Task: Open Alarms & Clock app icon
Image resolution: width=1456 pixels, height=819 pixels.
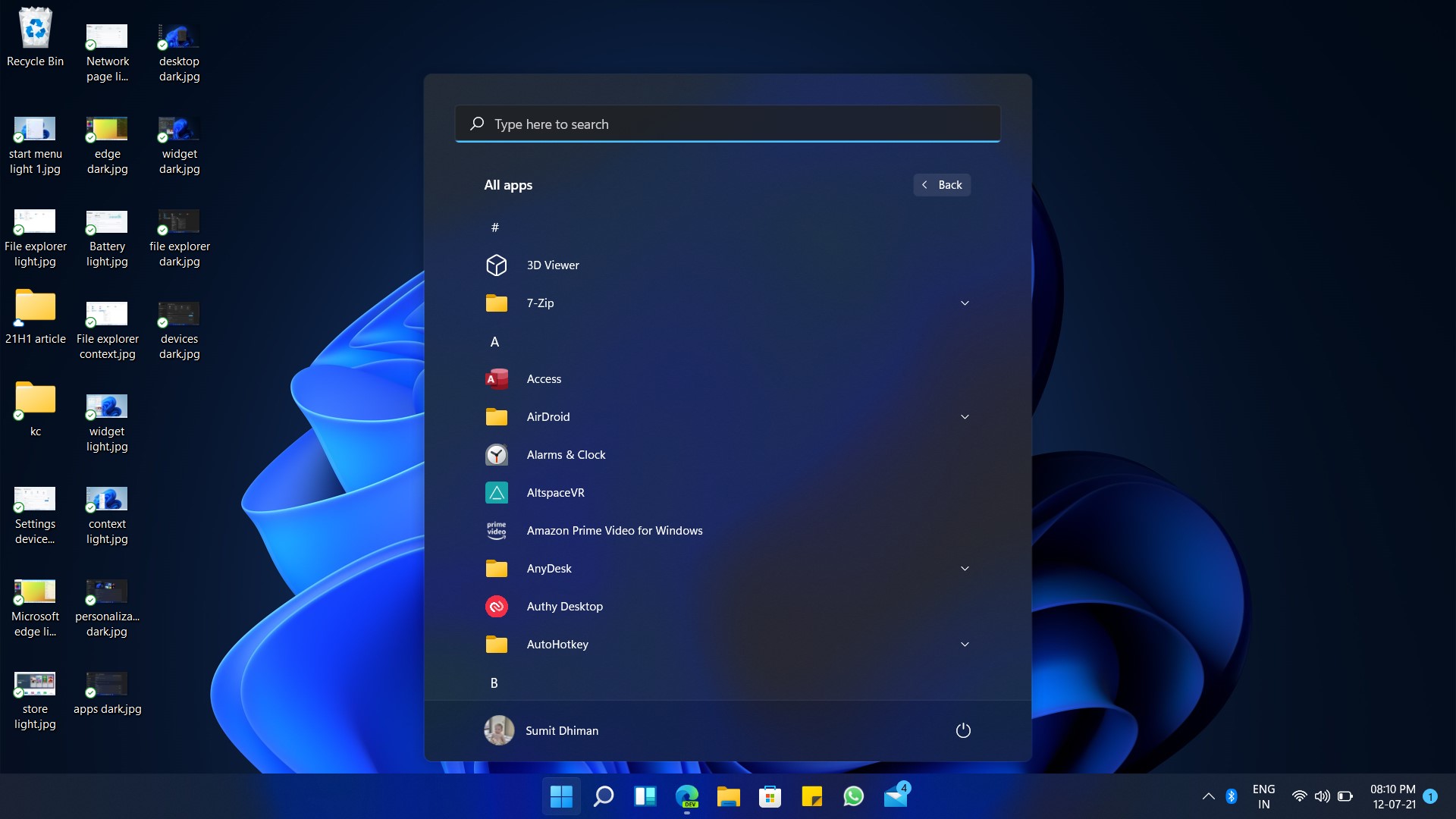Action: click(x=497, y=455)
